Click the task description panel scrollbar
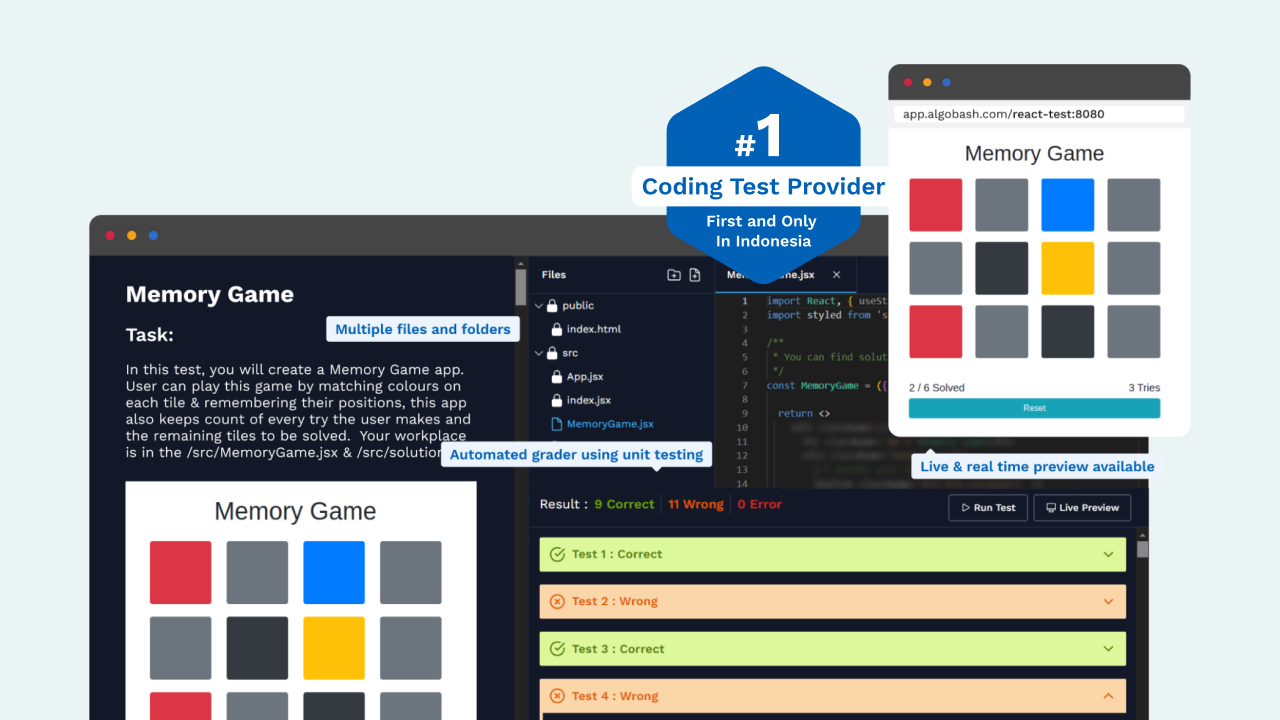The width and height of the screenshot is (1280, 720). (x=521, y=286)
